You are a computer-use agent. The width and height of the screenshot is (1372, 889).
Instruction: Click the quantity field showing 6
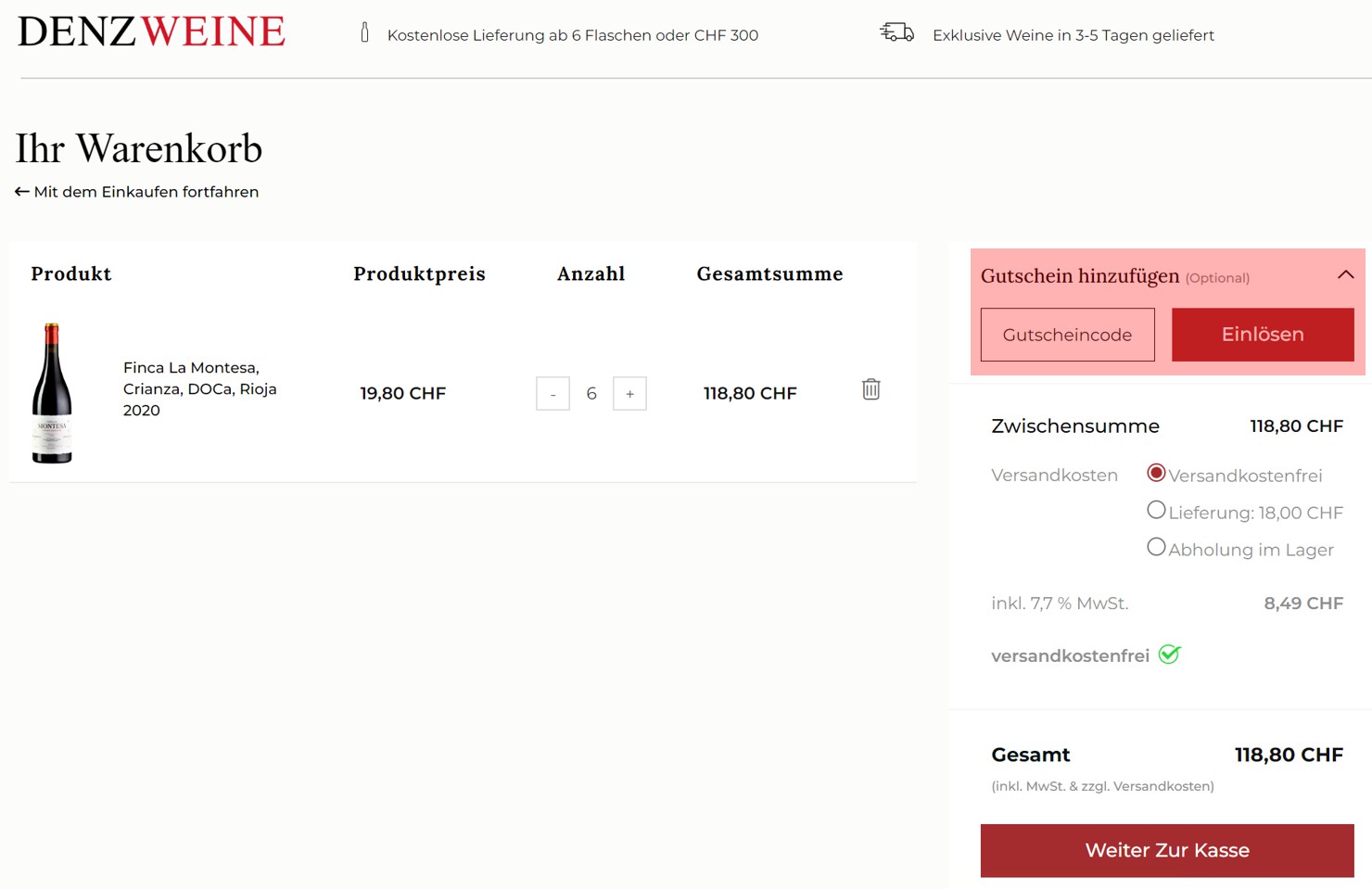[591, 394]
